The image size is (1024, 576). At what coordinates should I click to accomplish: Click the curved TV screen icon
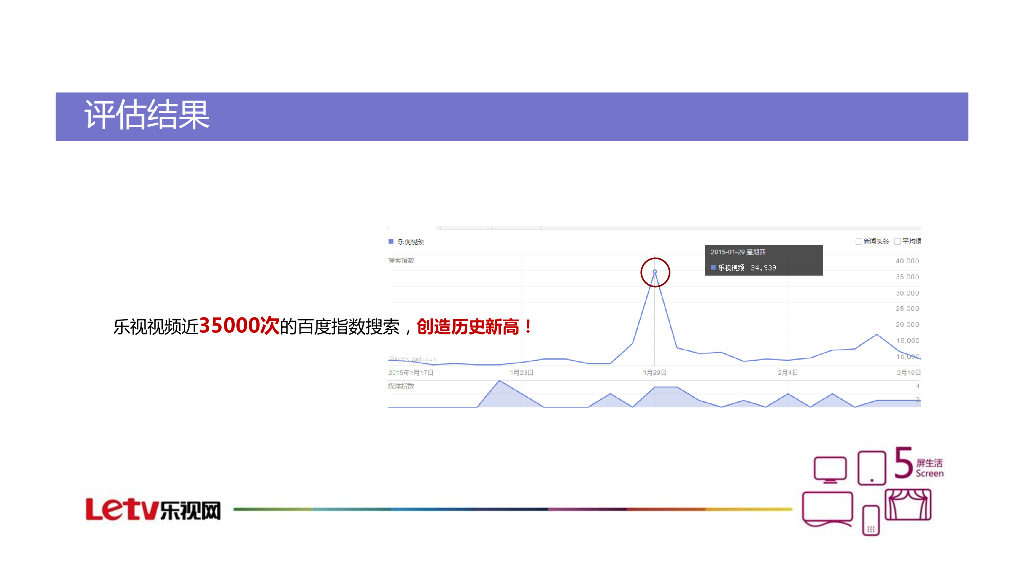[x=827, y=509]
